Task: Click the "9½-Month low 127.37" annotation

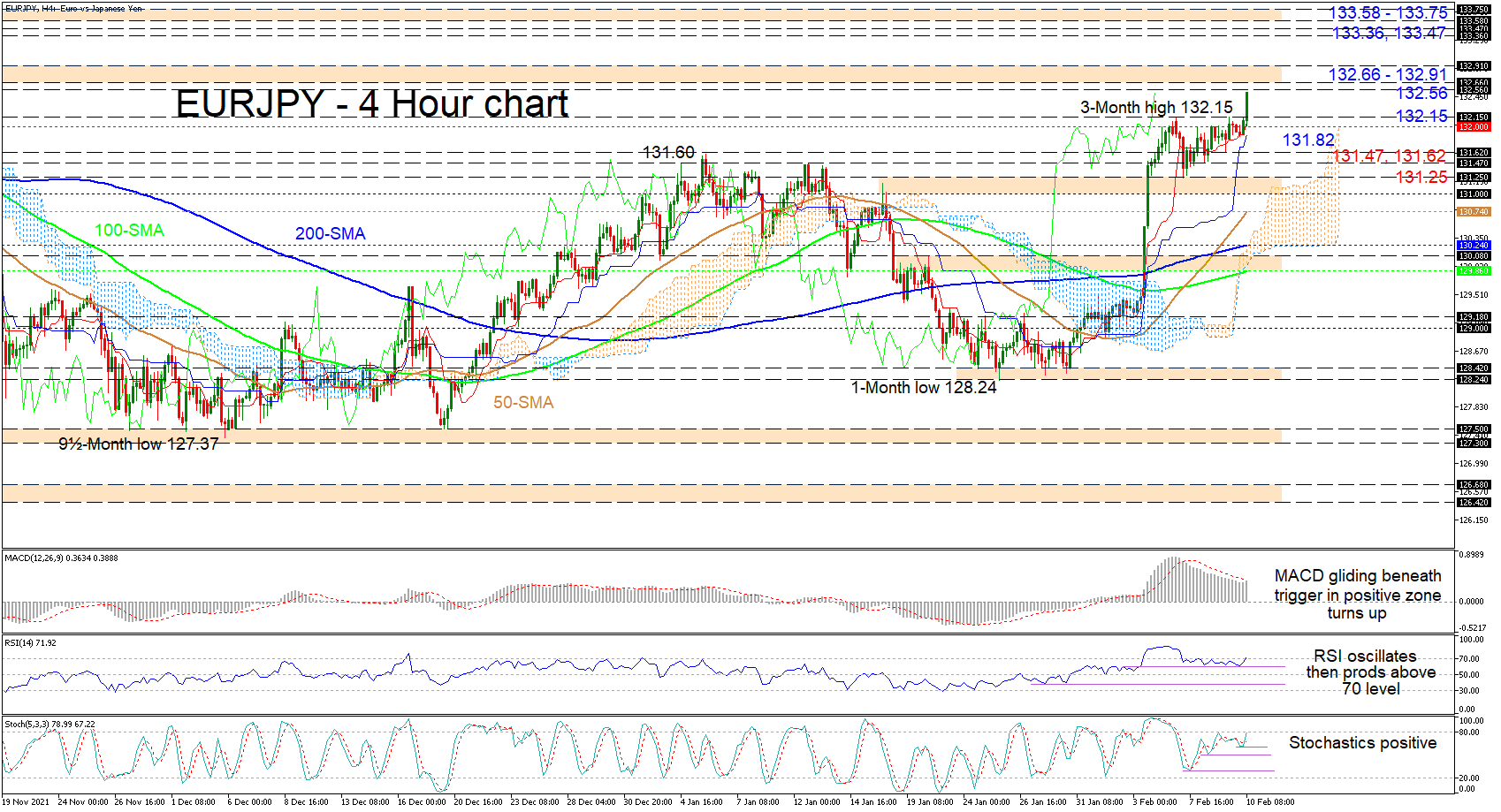Action: (139, 444)
